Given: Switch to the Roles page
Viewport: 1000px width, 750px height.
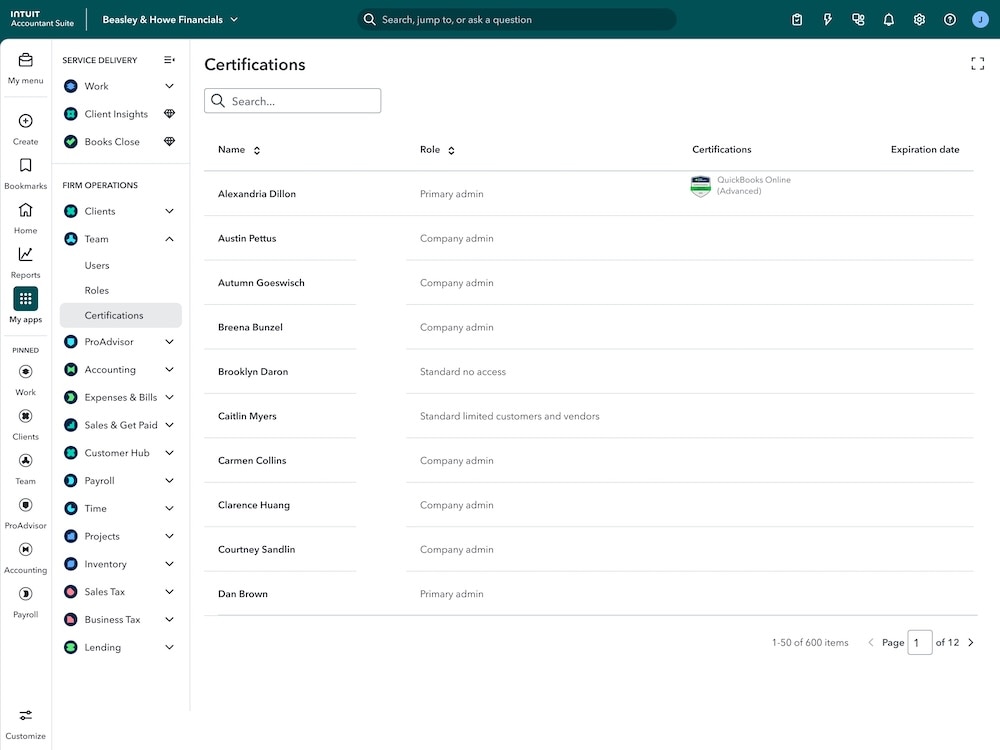Looking at the screenshot, I should (x=96, y=290).
